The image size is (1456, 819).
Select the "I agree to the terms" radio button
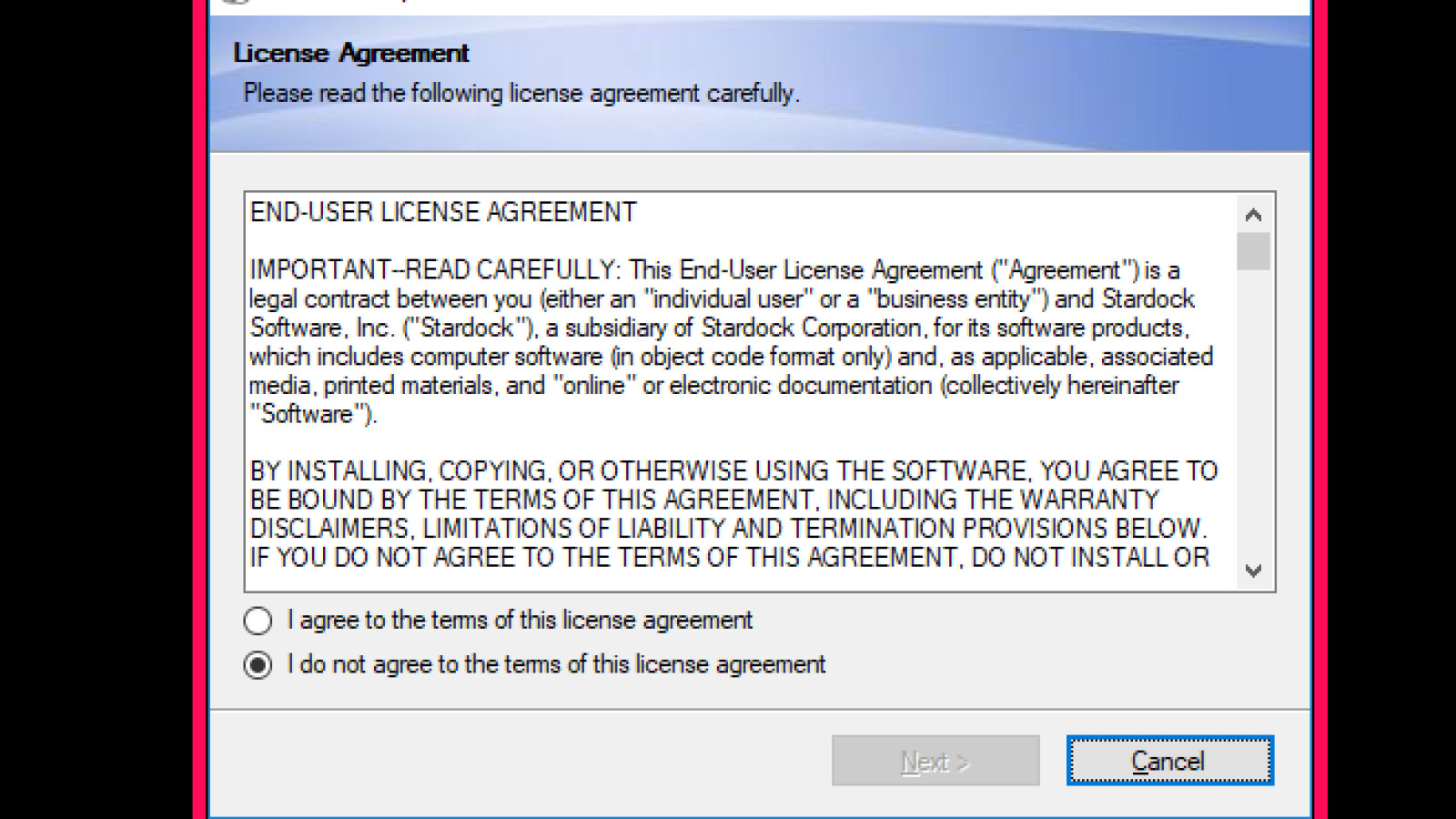click(x=258, y=621)
